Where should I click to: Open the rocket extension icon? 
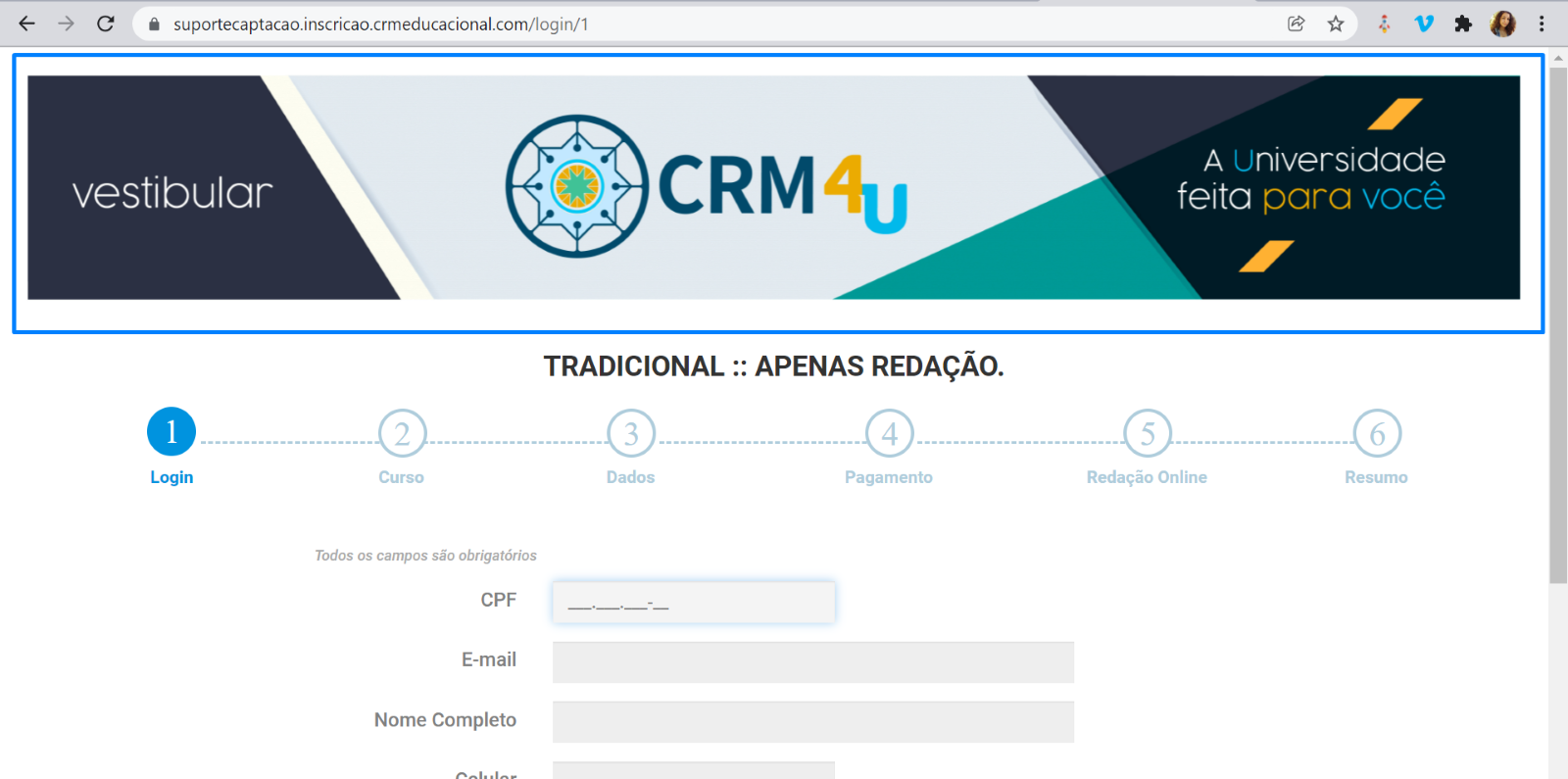coord(1384,24)
